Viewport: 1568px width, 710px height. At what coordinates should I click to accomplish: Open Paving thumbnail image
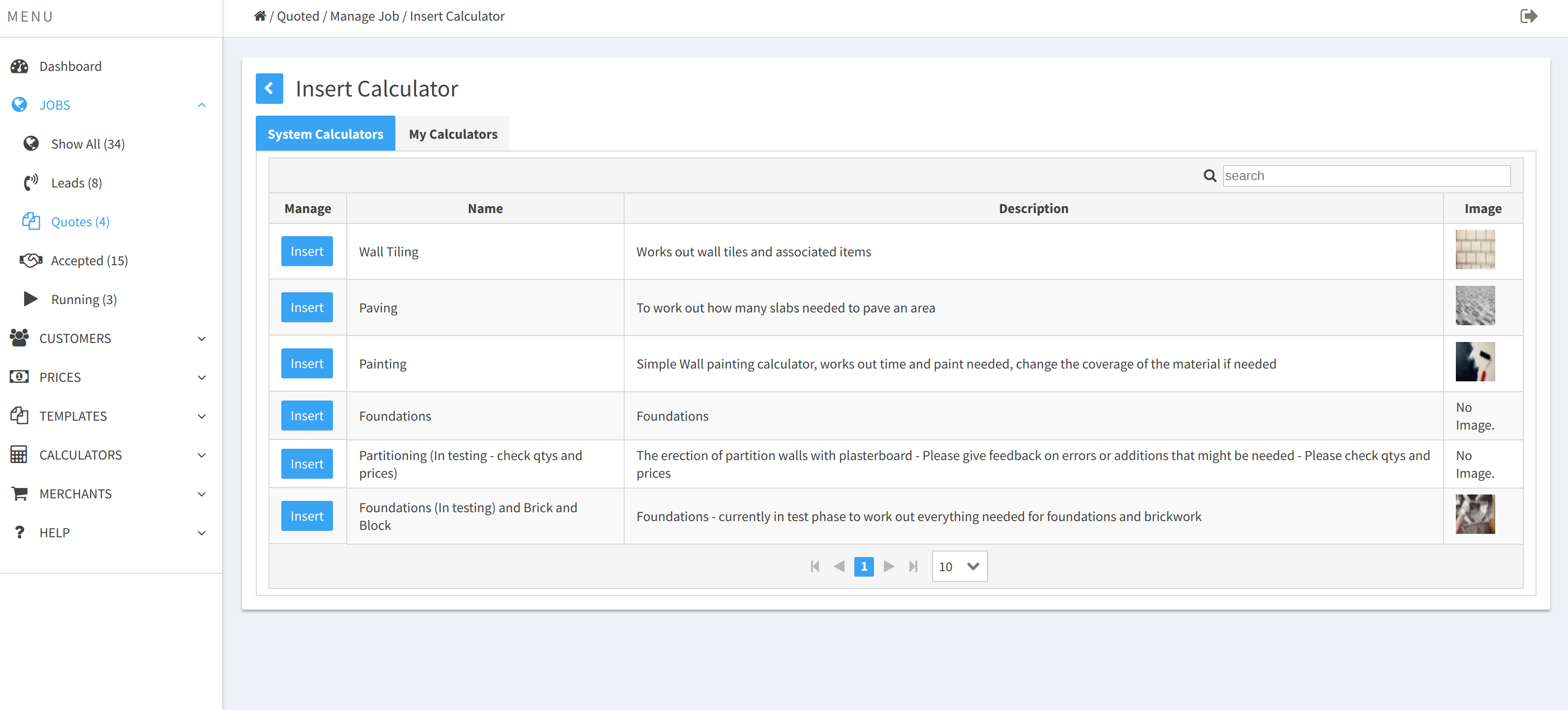[x=1475, y=306]
